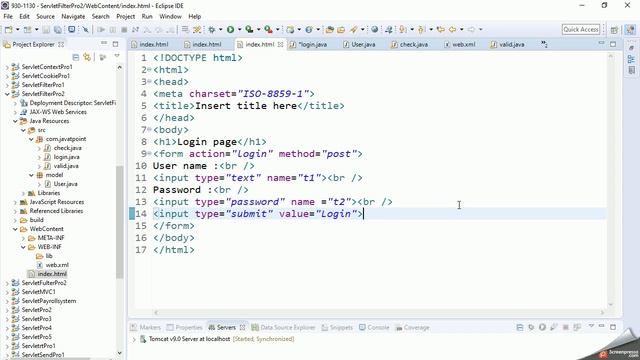The height and width of the screenshot is (360, 640).
Task: Open the Window menu
Action: 170,16
